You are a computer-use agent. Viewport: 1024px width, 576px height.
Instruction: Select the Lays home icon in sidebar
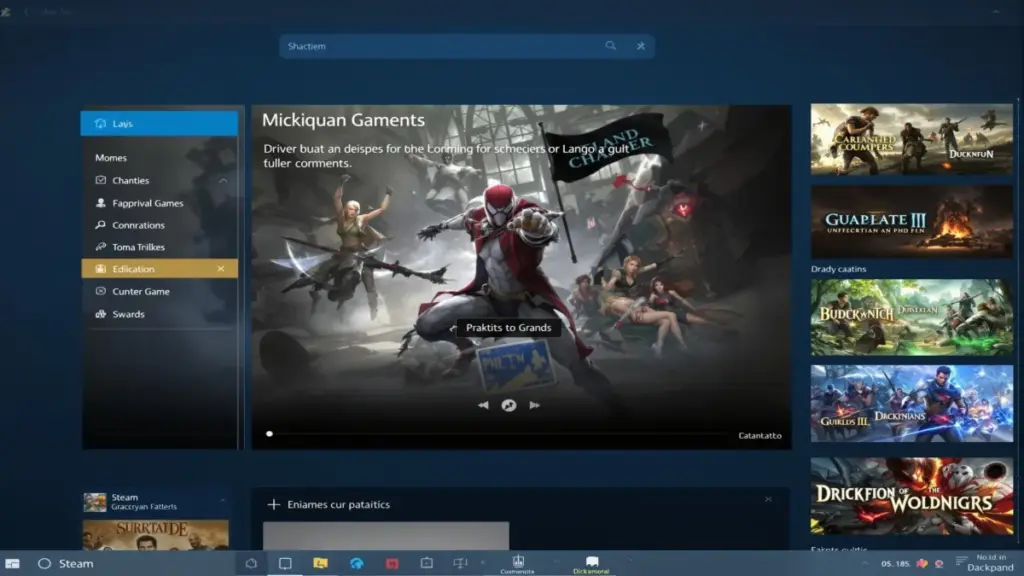100,122
